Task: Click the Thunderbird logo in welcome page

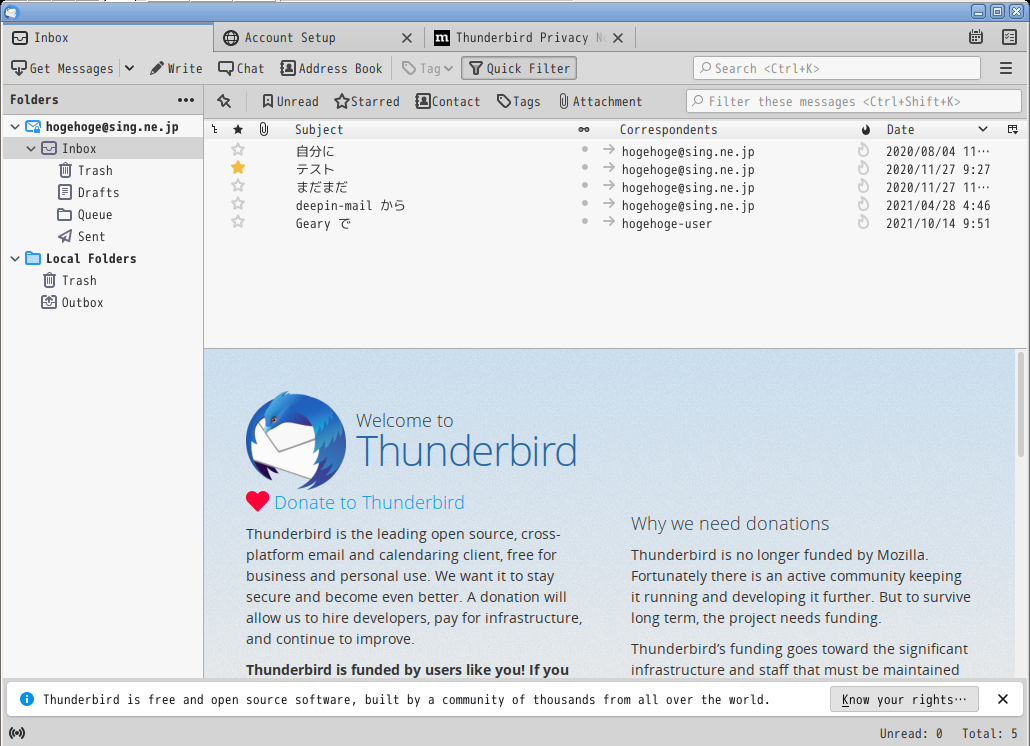Action: pyautogui.click(x=296, y=440)
